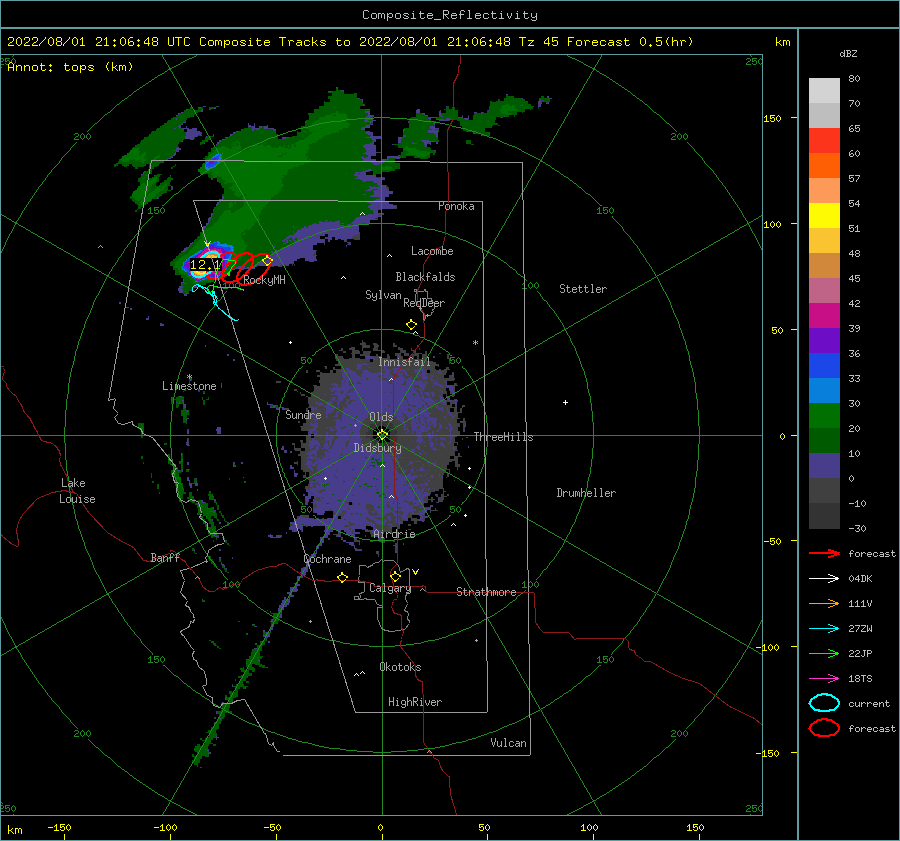This screenshot has width=900, height=841.
Task: Click the yellow radar site marker near Didsbury
Action: click(382, 435)
